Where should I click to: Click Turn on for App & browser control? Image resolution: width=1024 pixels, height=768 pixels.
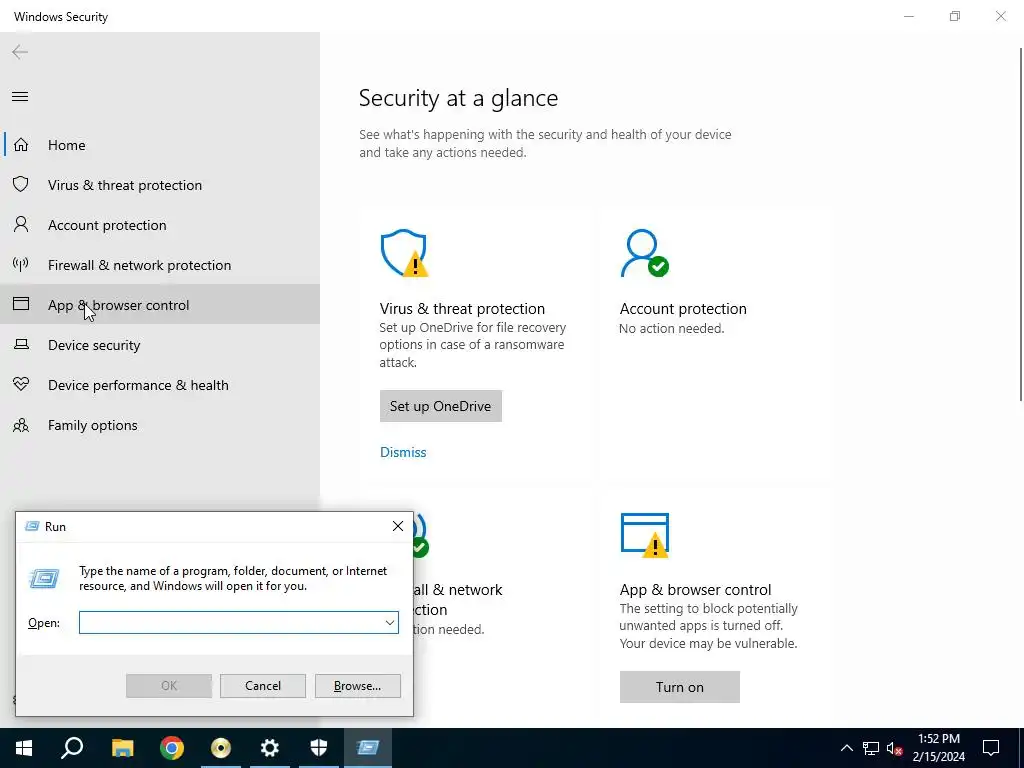pos(680,687)
